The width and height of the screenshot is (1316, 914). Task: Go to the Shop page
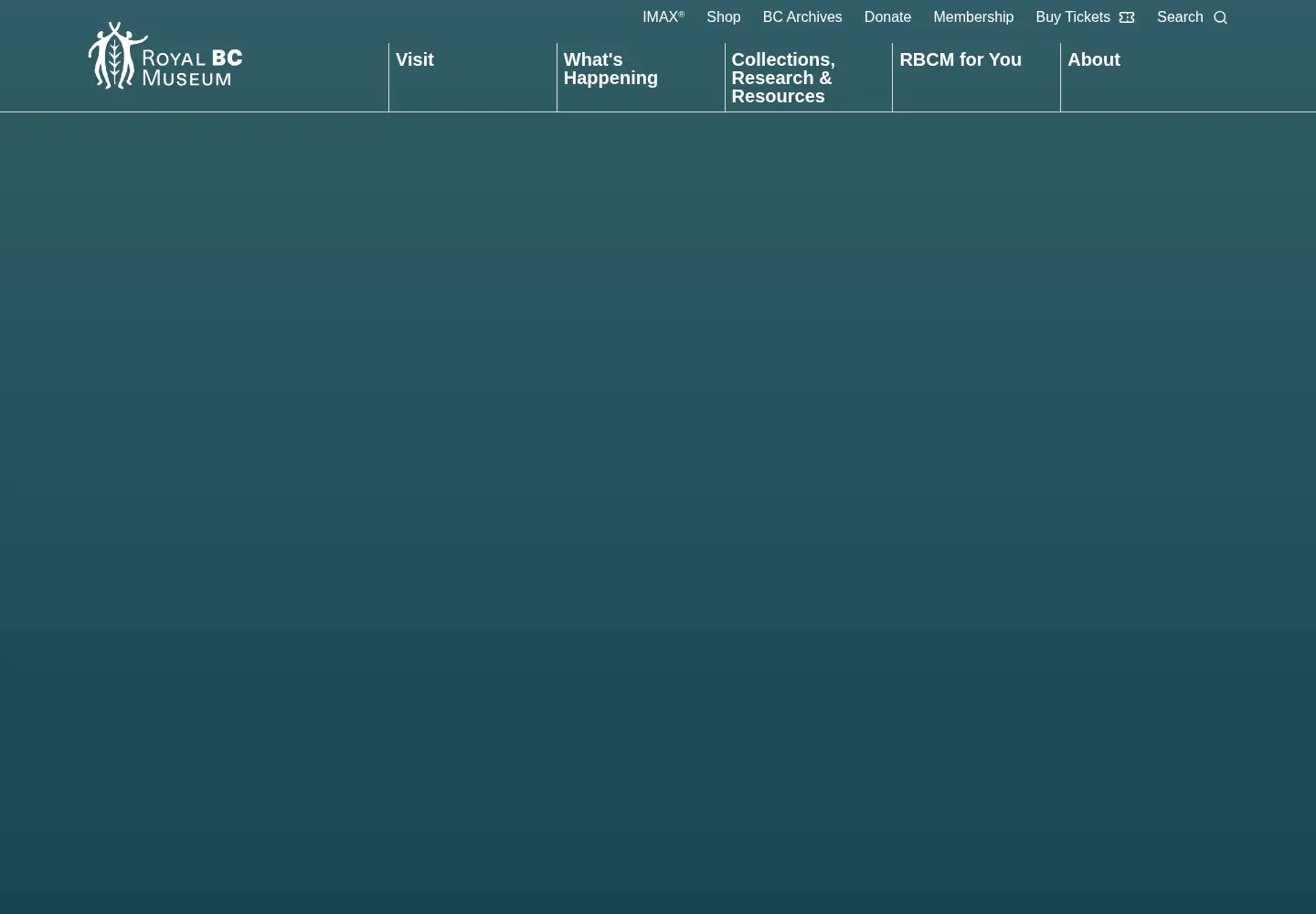click(723, 16)
